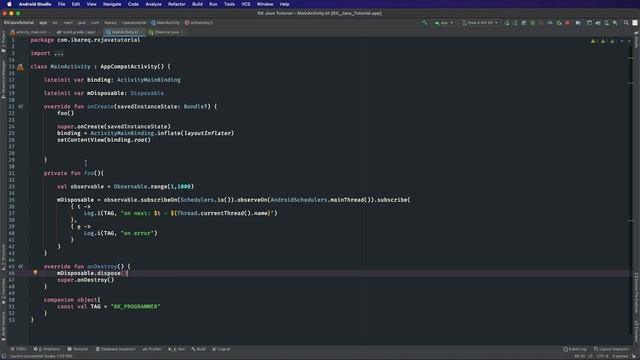Click the UTF-8 encoding in status bar
The height and width of the screenshot is (360, 640).
[603, 356]
